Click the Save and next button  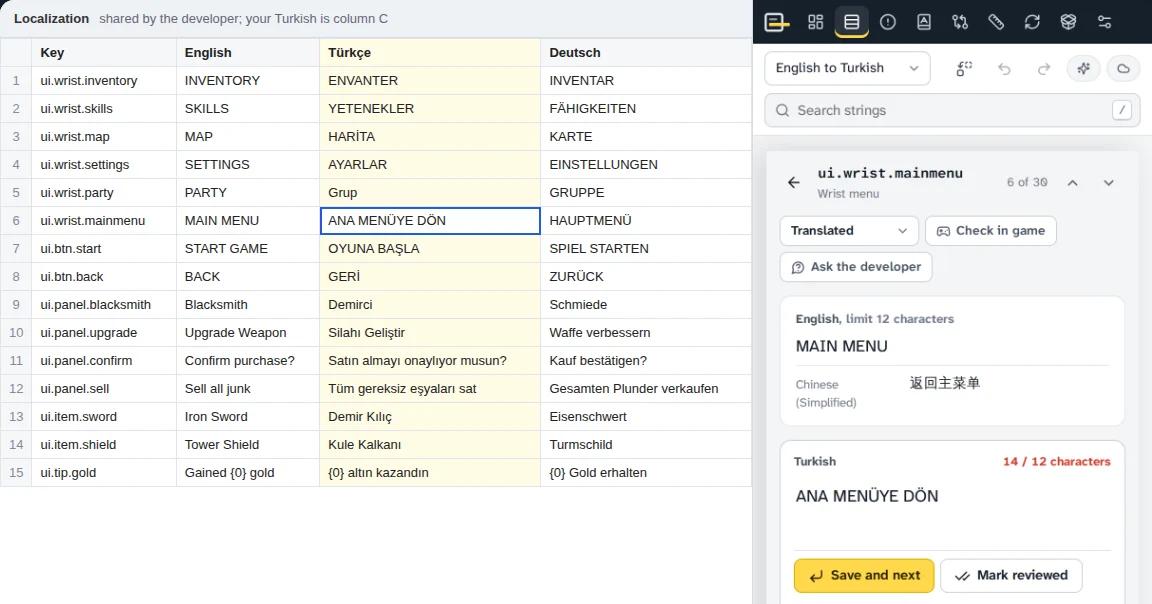point(864,575)
